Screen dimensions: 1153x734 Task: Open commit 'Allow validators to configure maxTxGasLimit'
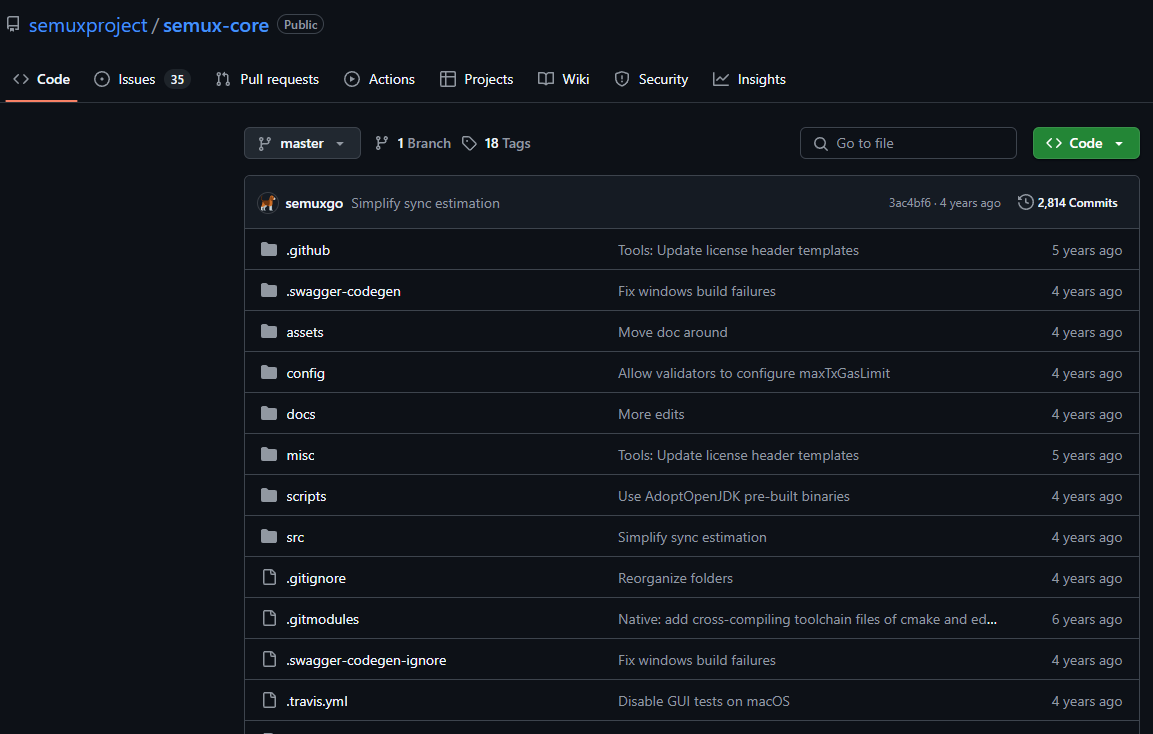pos(754,374)
